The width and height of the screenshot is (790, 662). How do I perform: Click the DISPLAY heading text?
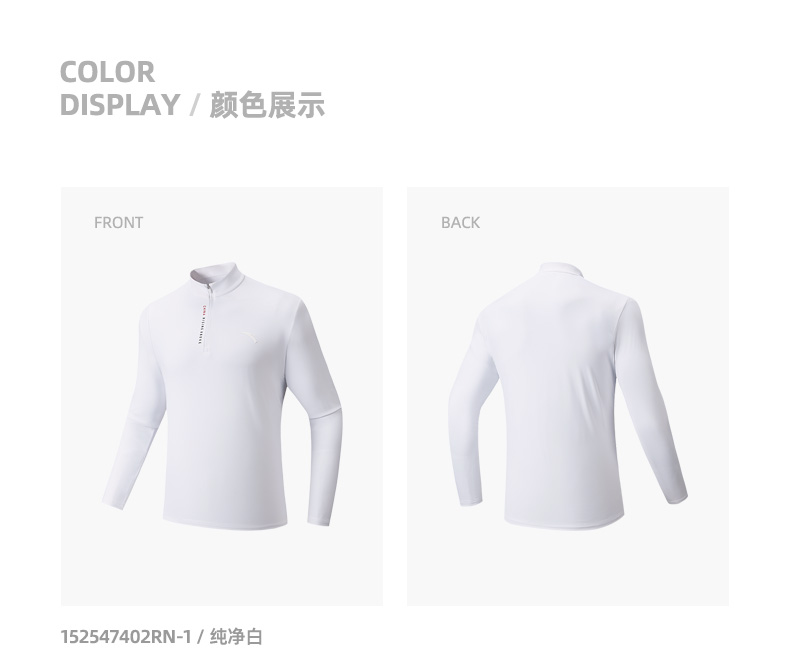pos(120,105)
